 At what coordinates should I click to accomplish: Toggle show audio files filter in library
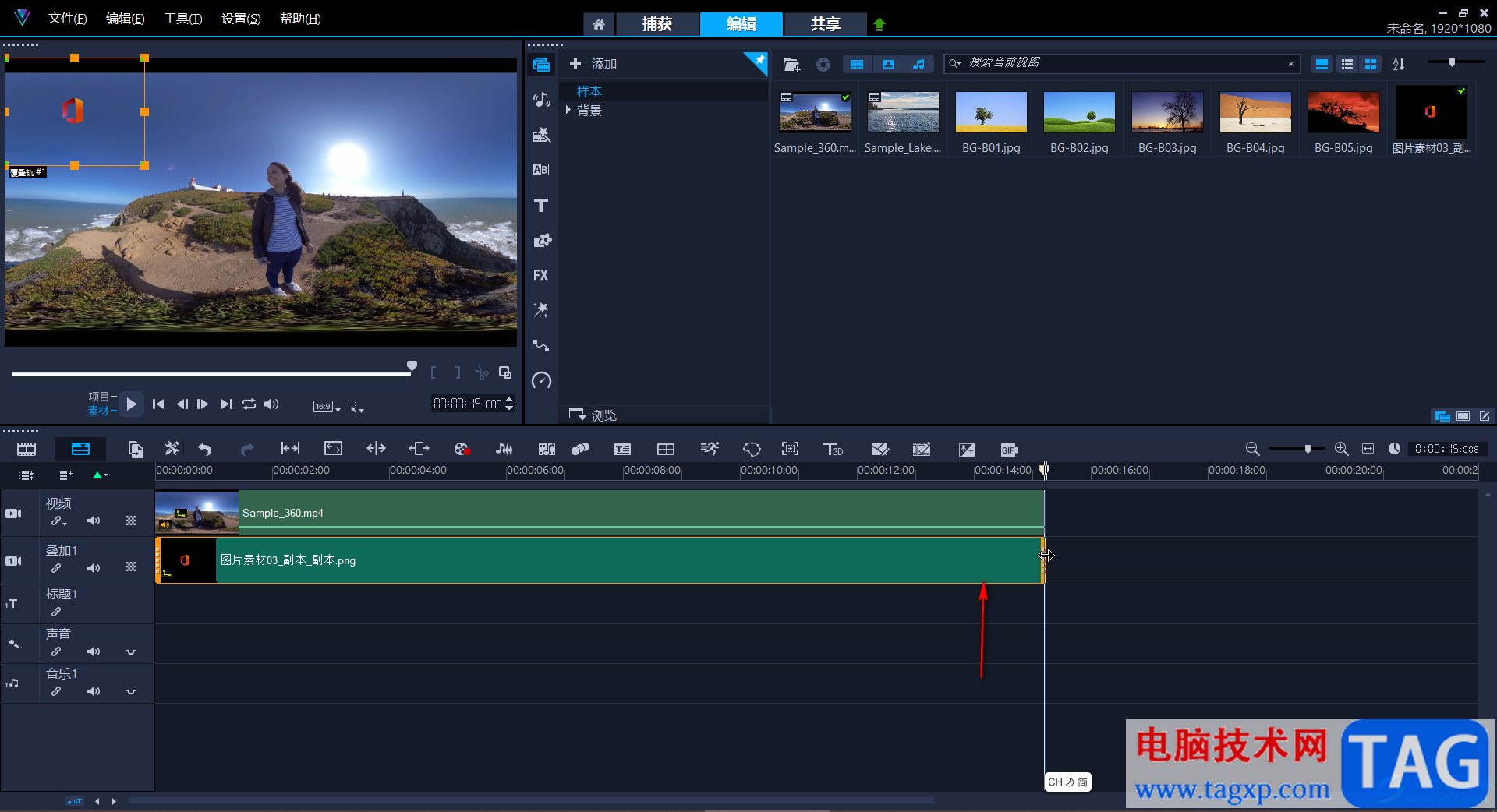coord(919,65)
